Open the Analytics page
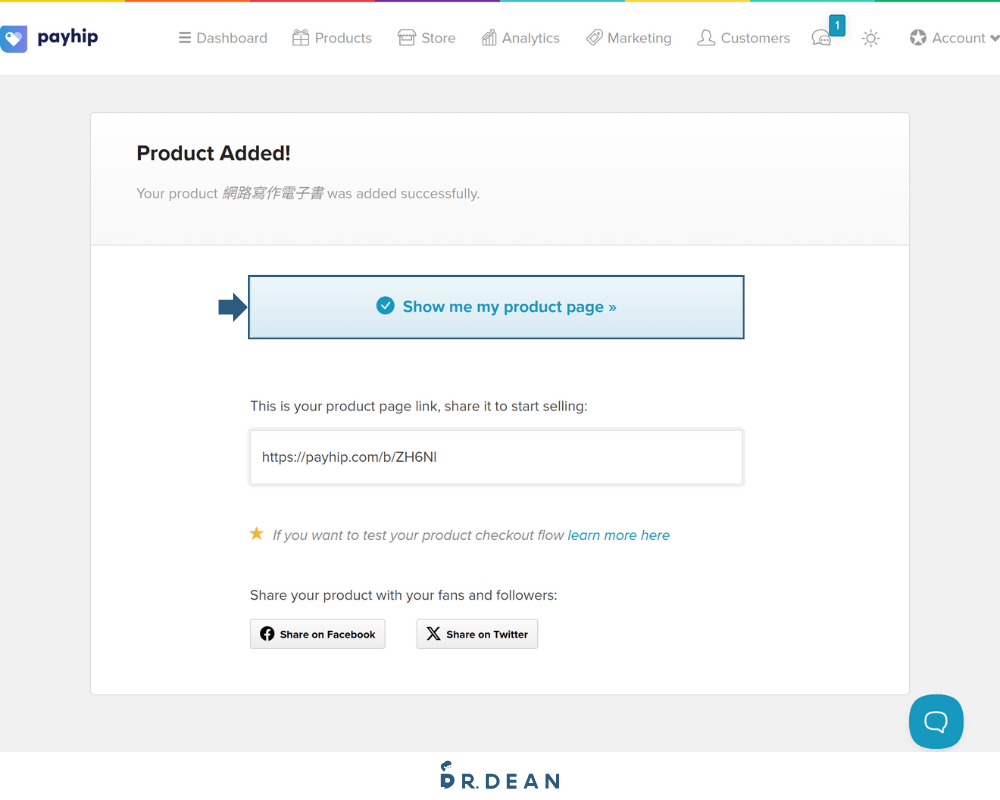The width and height of the screenshot is (1000, 800). click(x=520, y=38)
